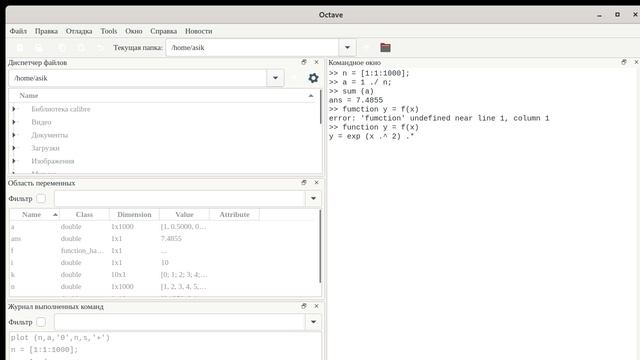Image resolution: width=640 pixels, height=360 pixels.
Task: Open the Tools menu
Action: coord(109,31)
